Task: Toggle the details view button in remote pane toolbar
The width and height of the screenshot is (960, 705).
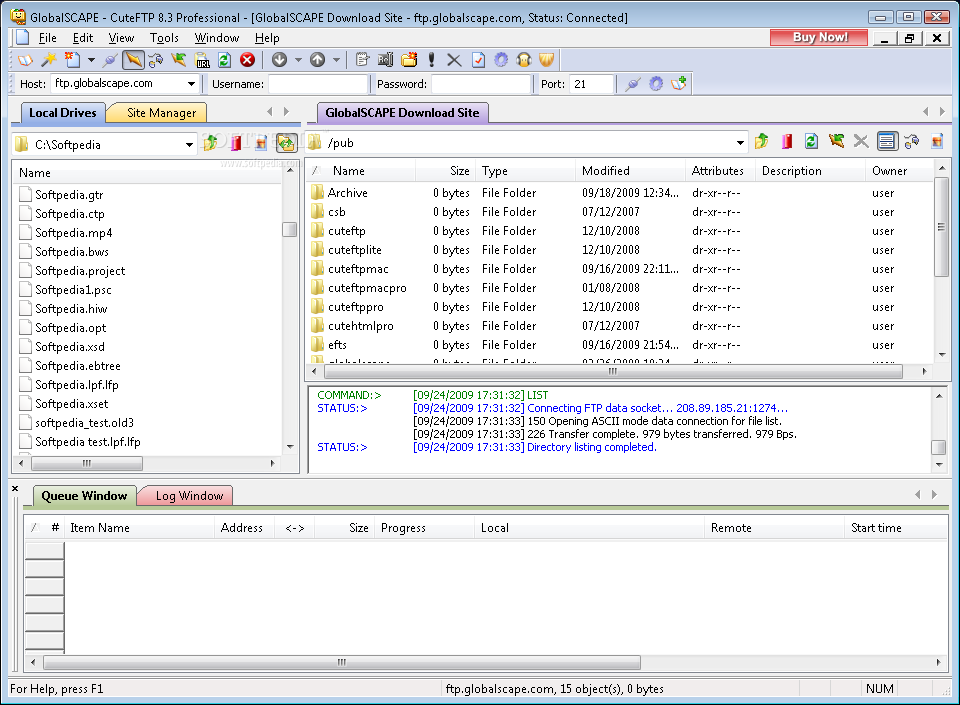Action: [886, 142]
